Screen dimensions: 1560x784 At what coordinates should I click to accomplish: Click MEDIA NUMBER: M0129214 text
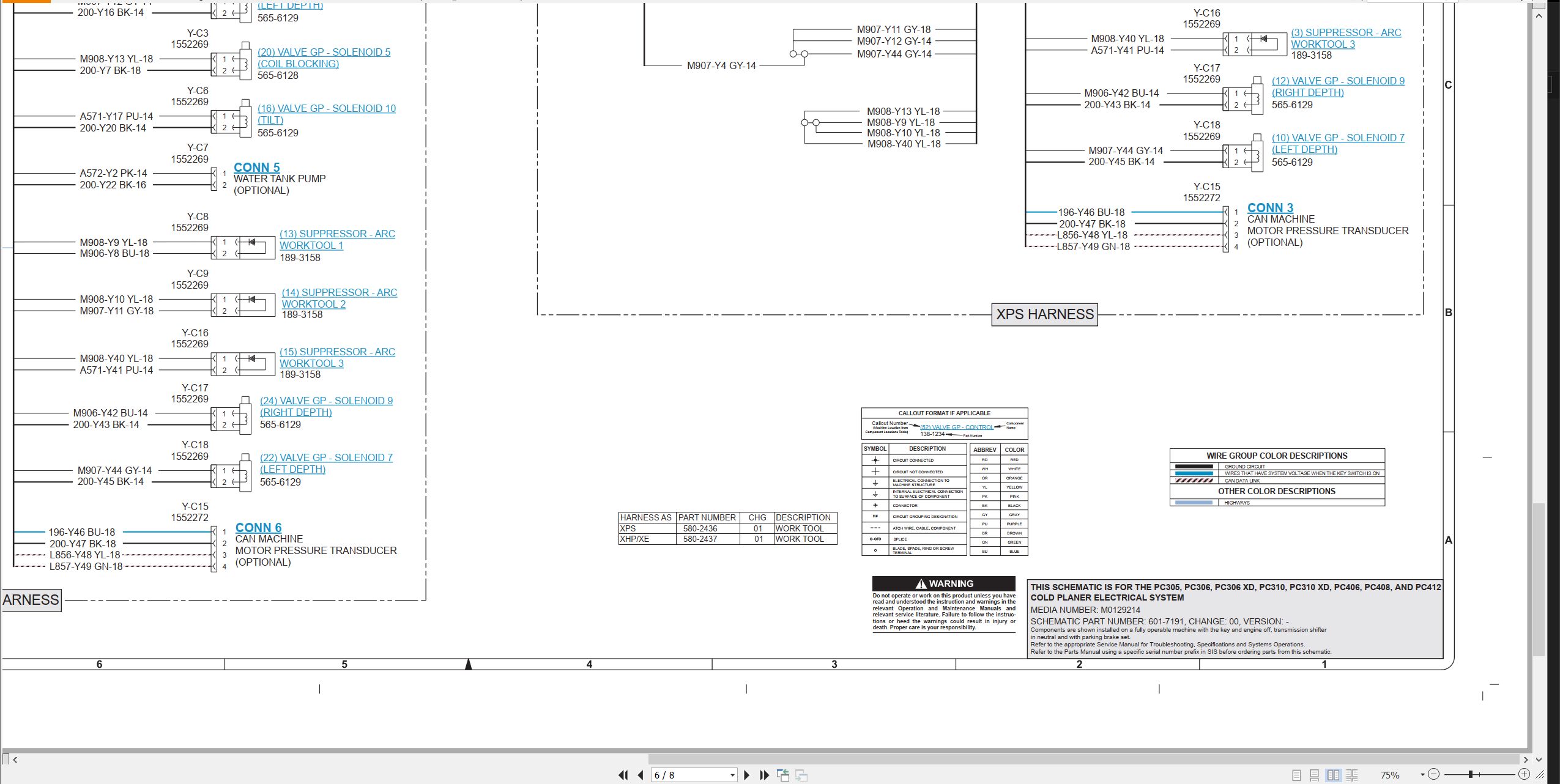pyautogui.click(x=1085, y=610)
